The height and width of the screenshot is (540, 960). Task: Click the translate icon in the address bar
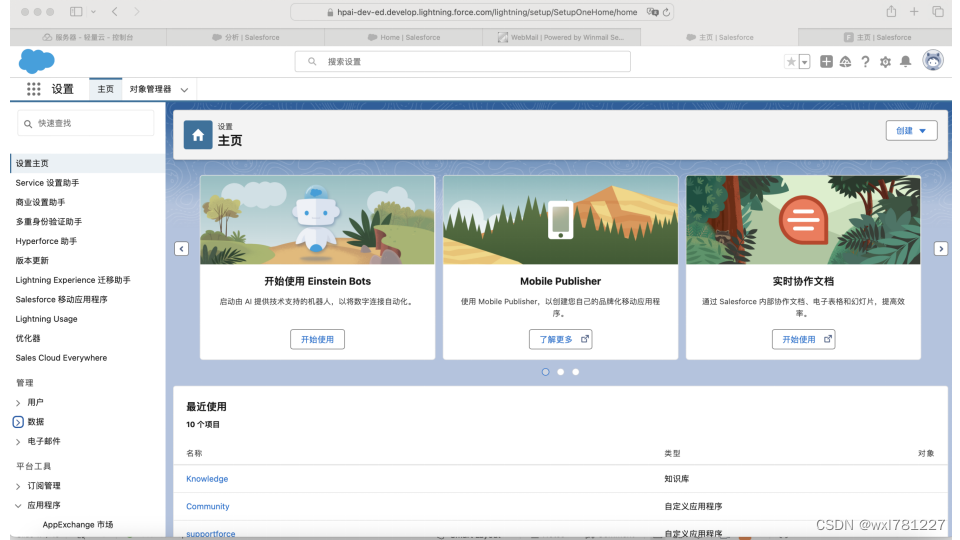tap(653, 12)
